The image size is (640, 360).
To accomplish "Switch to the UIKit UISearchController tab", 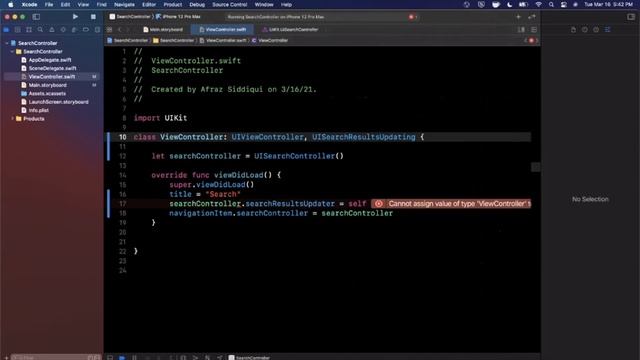I will point(290,30).
